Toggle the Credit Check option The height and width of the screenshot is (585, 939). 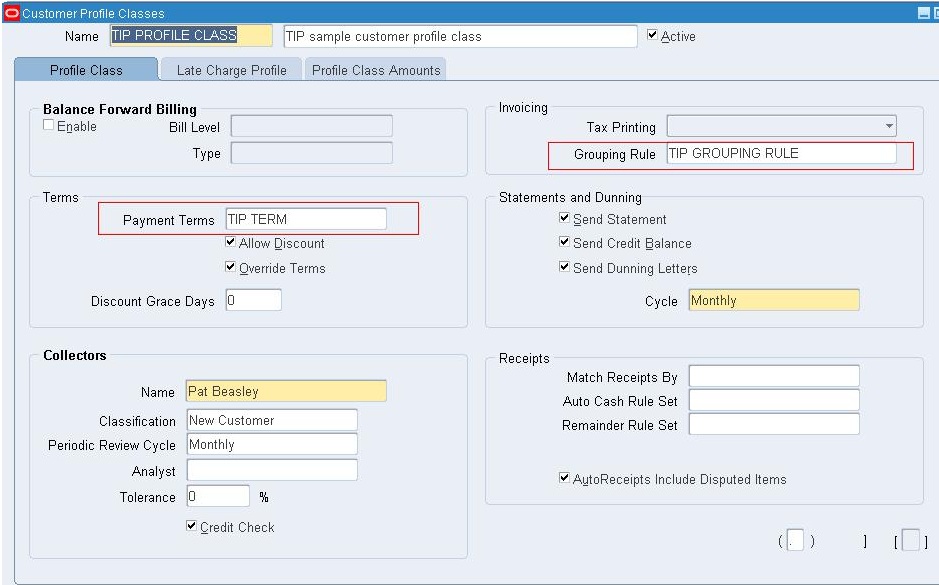[190, 527]
